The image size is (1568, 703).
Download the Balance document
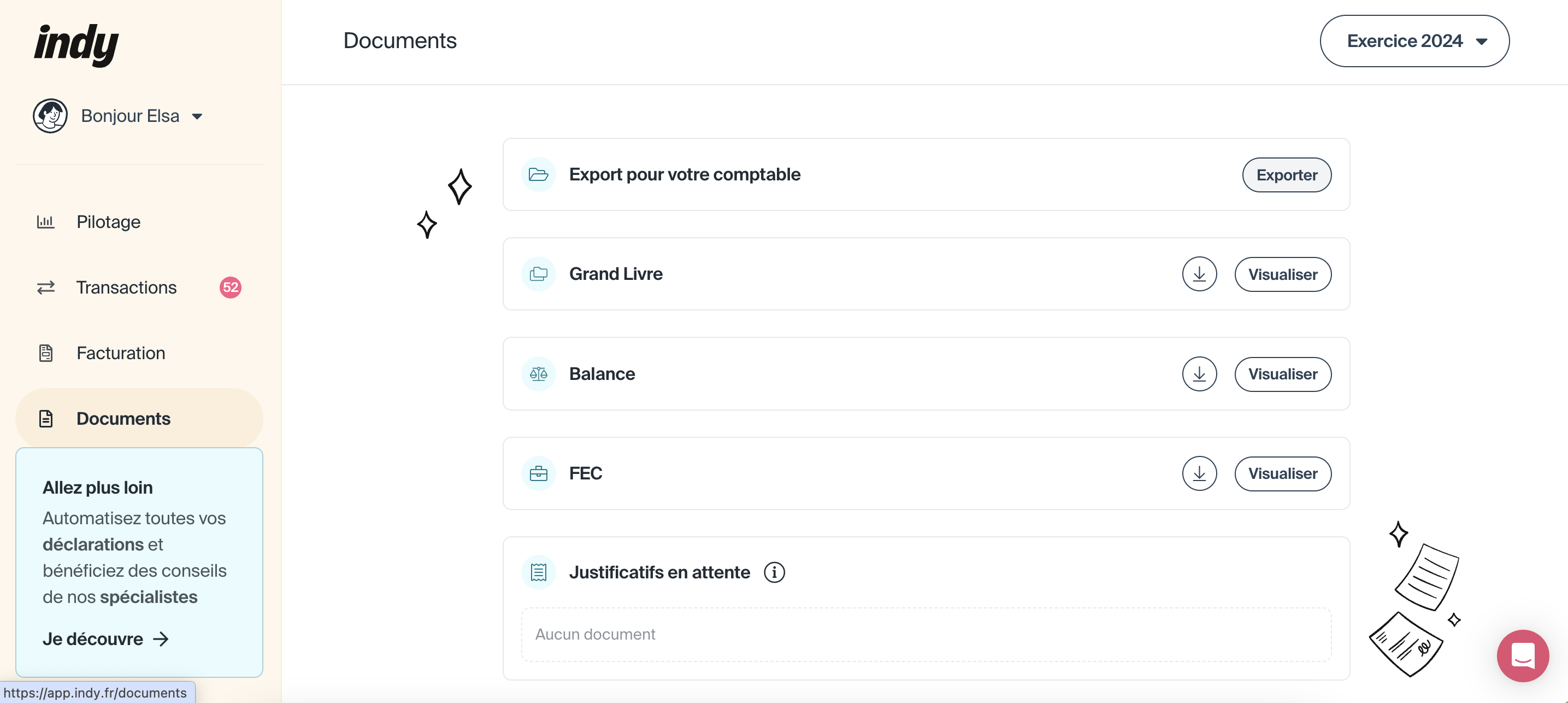point(1199,374)
